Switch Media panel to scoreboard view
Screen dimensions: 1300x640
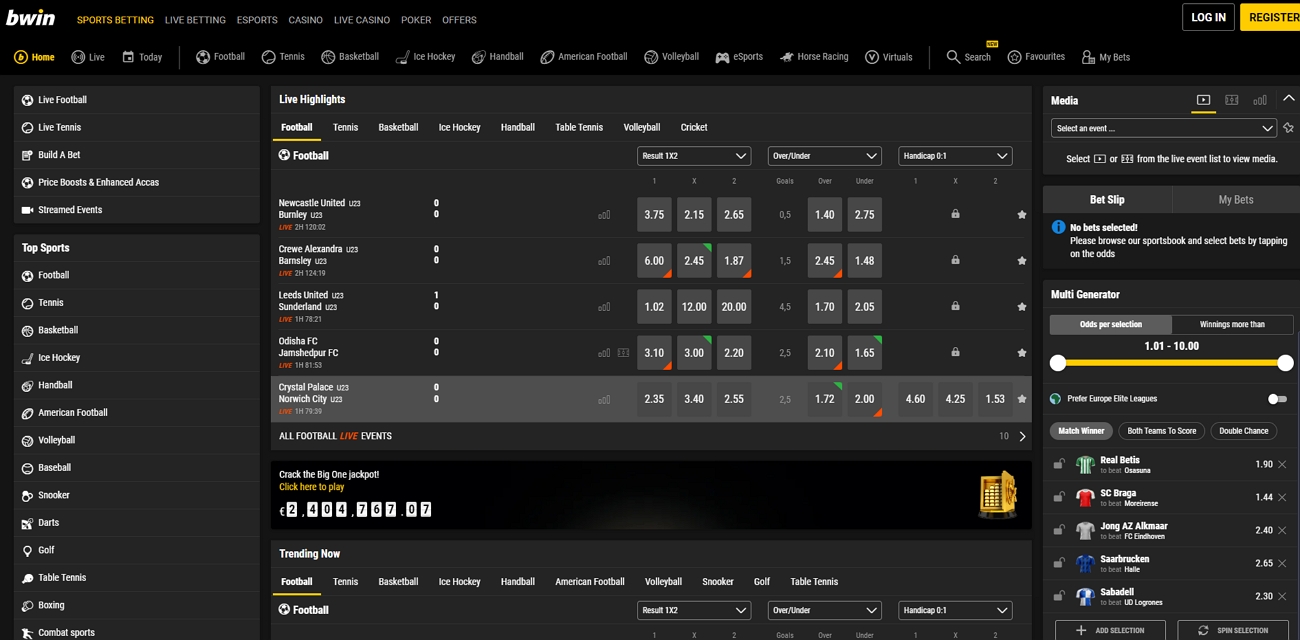click(x=1232, y=100)
